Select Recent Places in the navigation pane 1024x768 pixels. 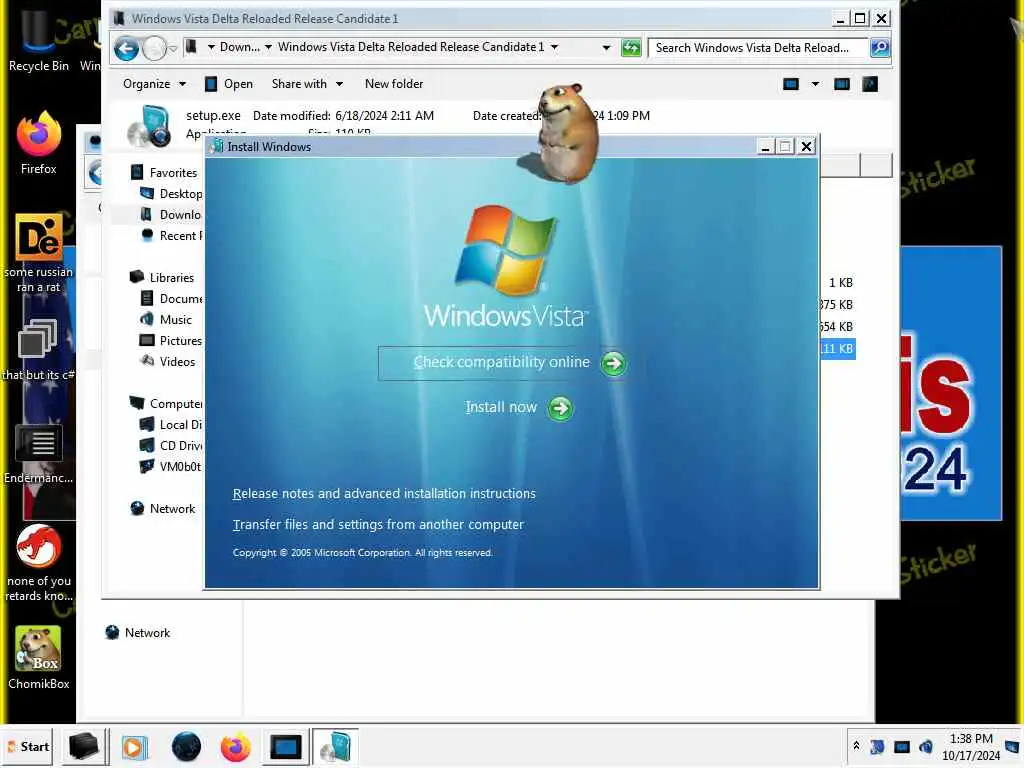coord(171,236)
